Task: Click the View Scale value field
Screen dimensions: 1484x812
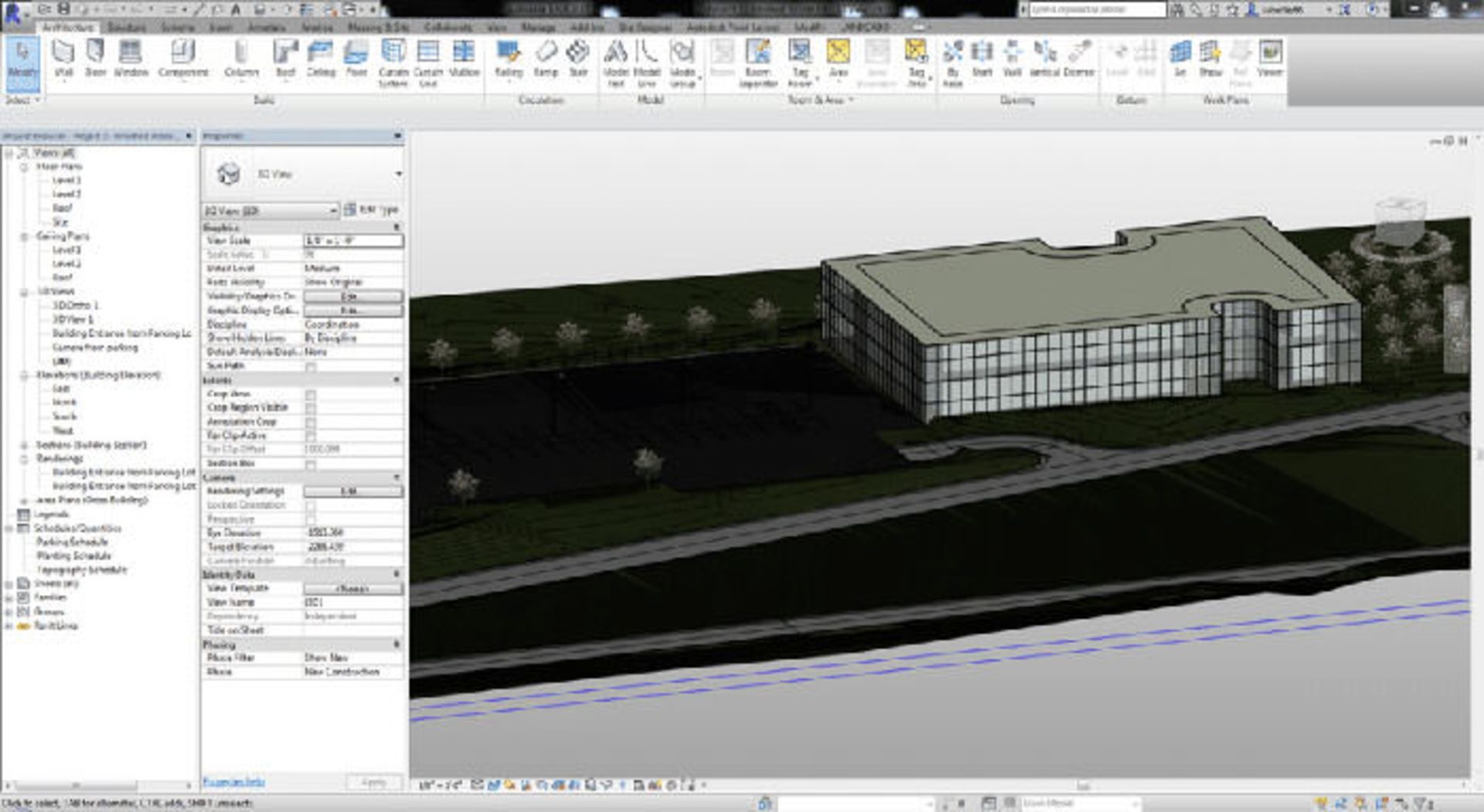Action: coord(353,241)
